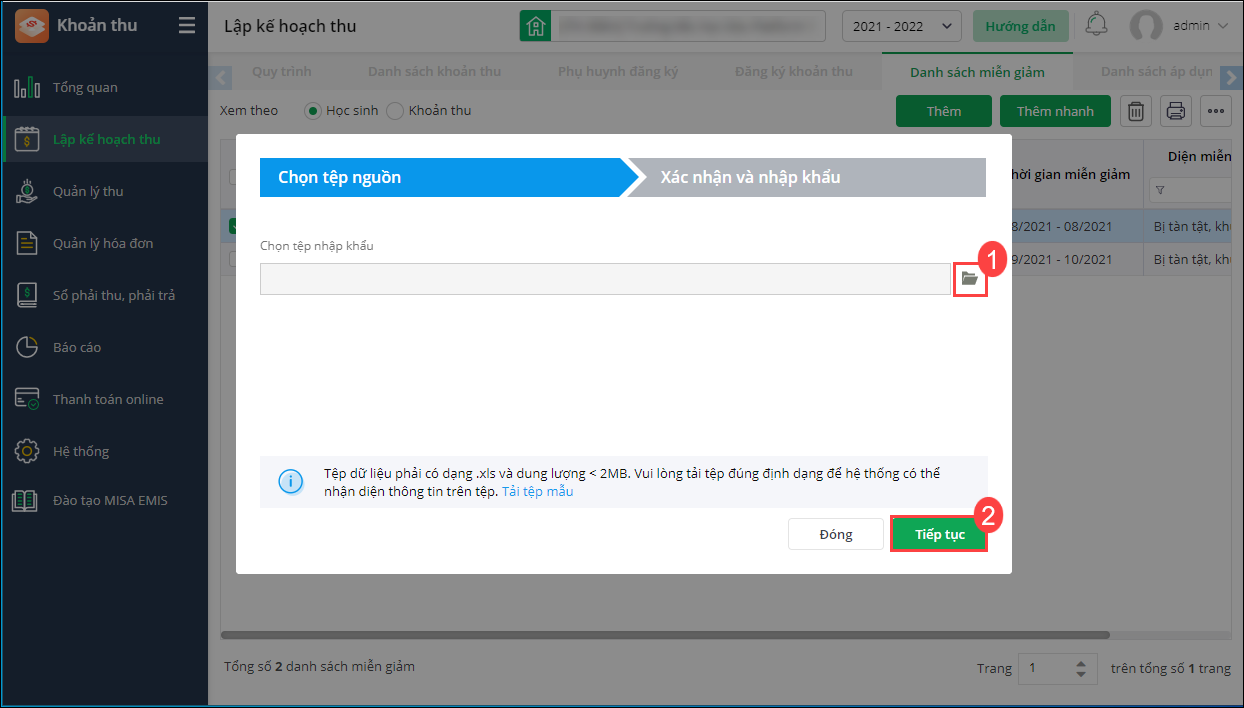
Task: Click the Tải tệp mẫu link
Action: point(537,492)
